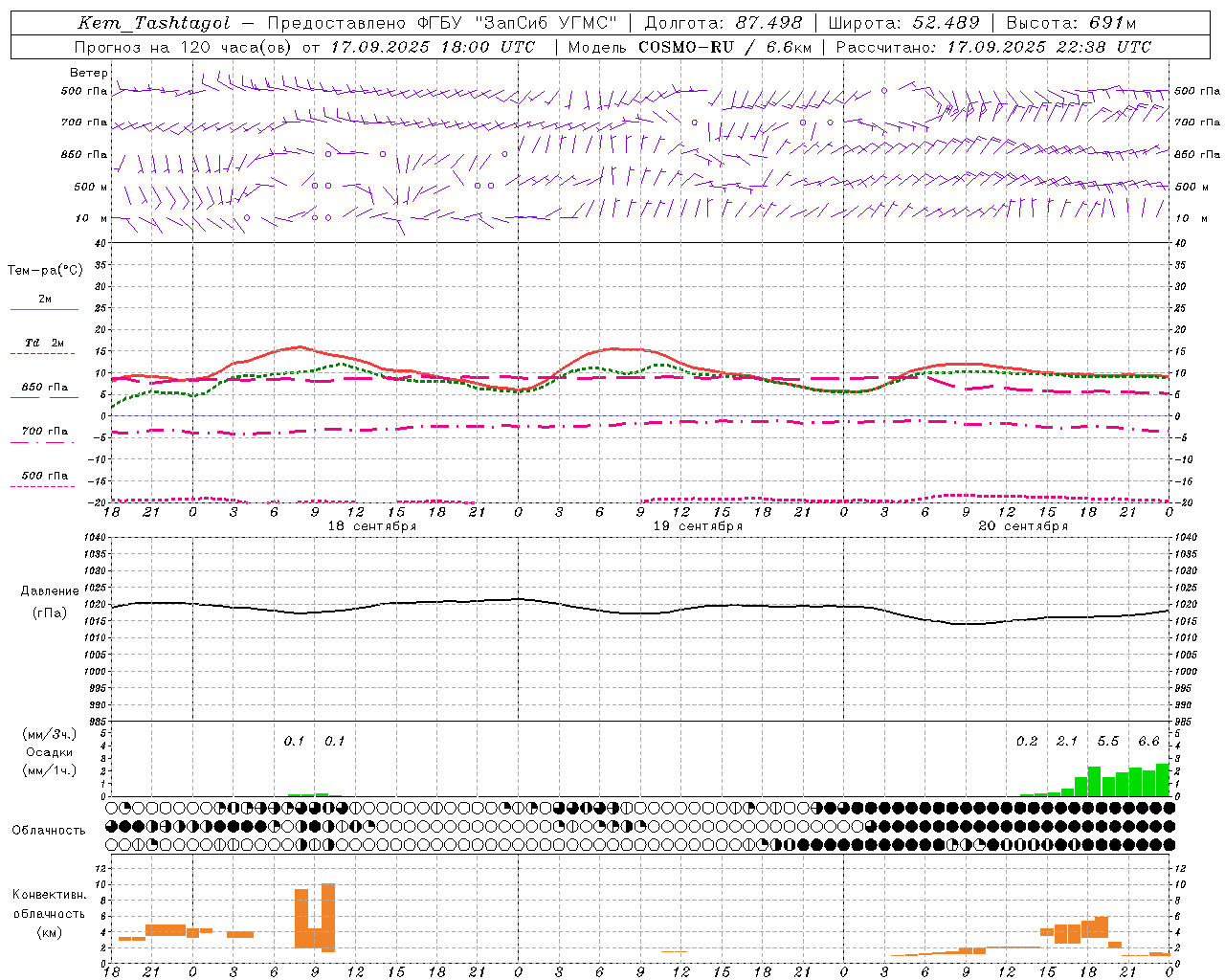
Task: Click the 0.2 precipitation amount value
Action: click(x=1027, y=742)
